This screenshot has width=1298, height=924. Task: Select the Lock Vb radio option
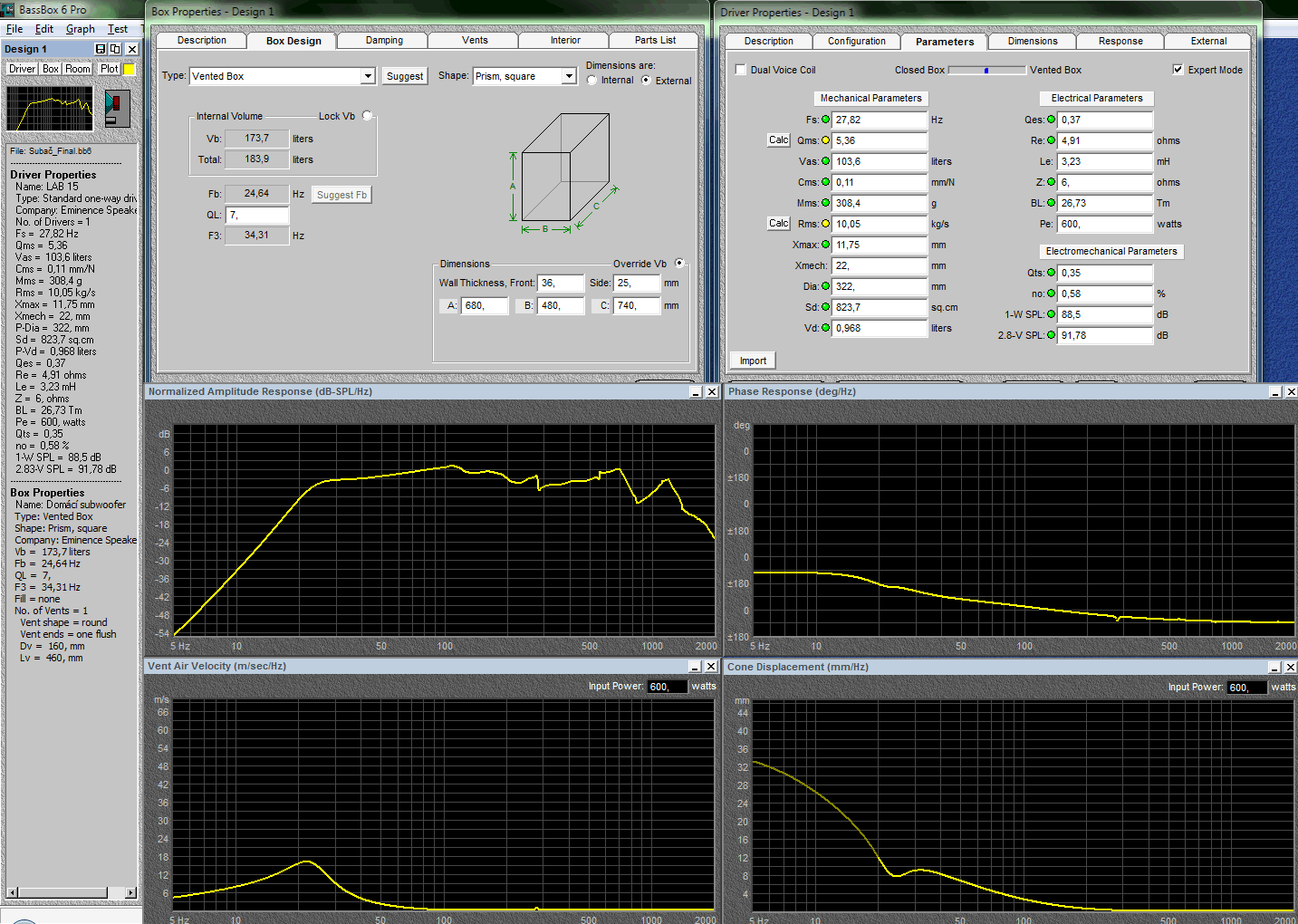[x=367, y=116]
